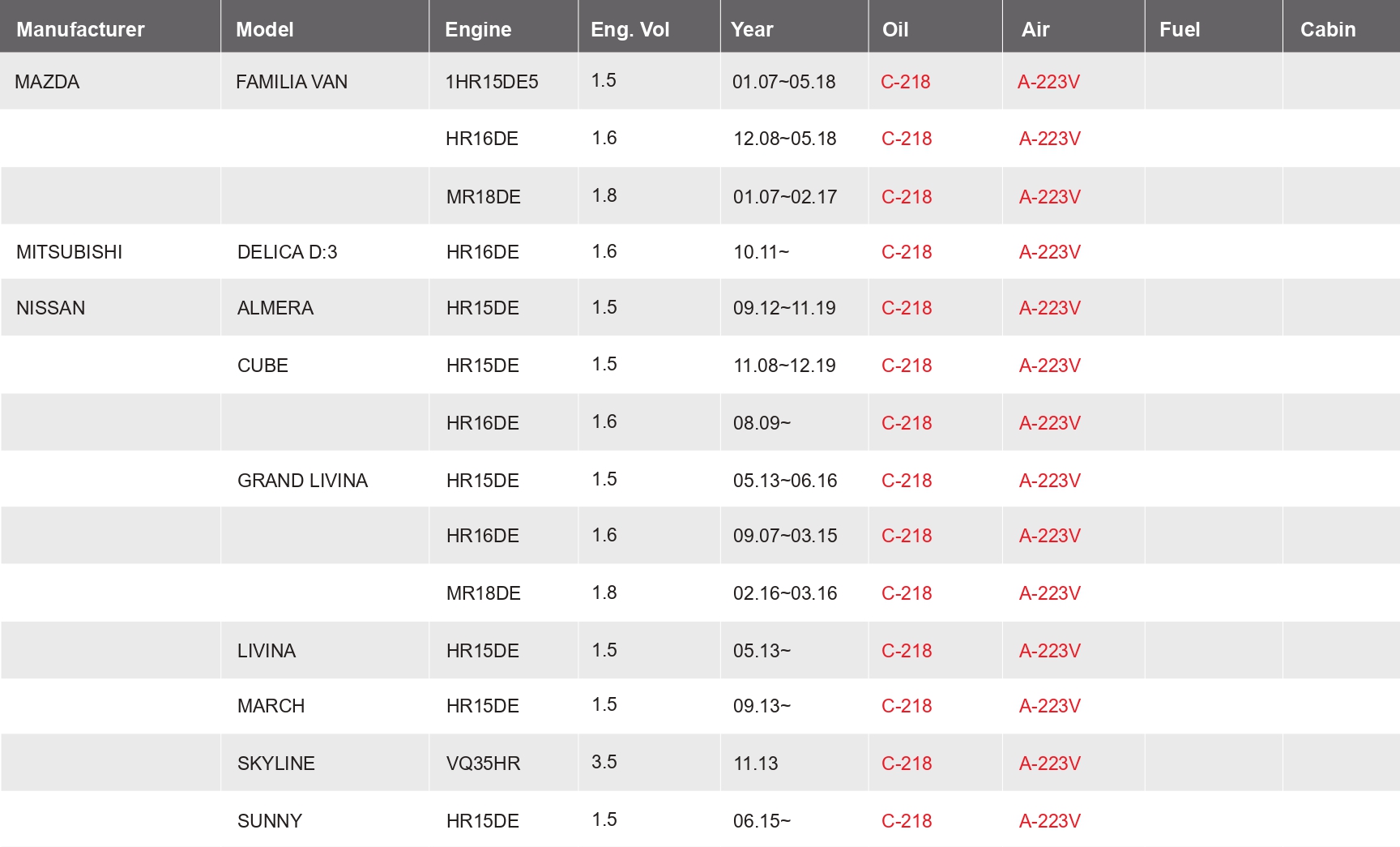Open C-218 link in the 02.16~03.16 row

tap(906, 593)
